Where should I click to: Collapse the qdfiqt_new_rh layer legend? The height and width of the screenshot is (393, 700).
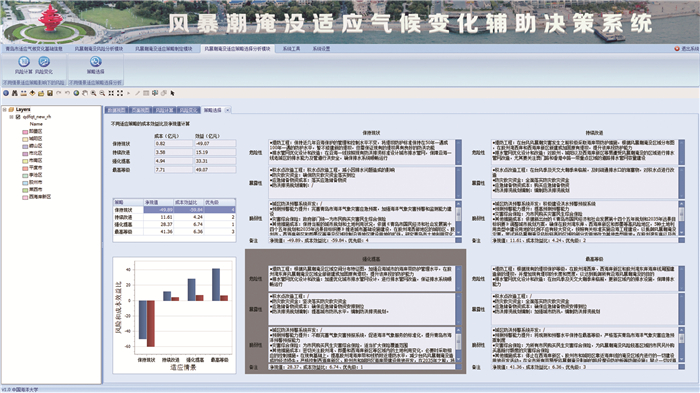click(11, 117)
